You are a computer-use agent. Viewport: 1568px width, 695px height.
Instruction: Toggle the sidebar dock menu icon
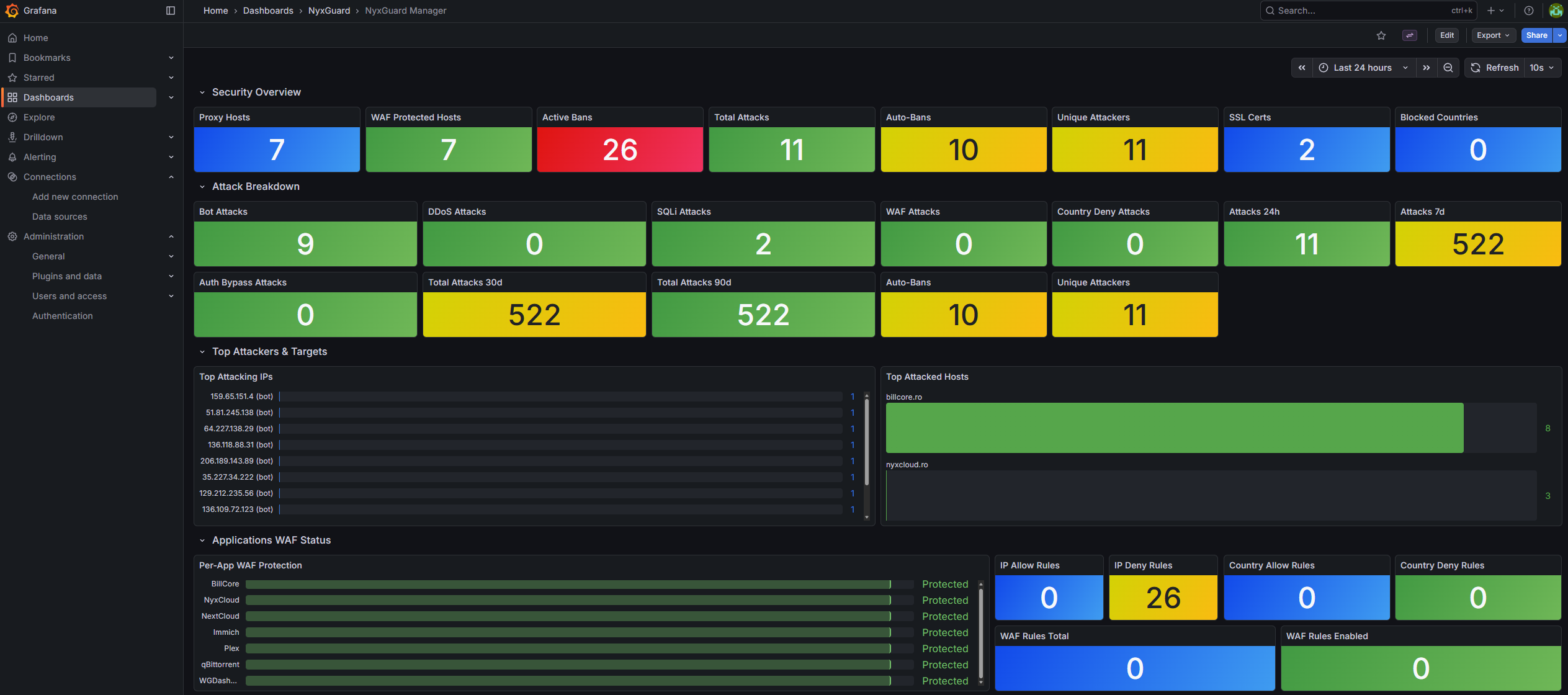pos(171,11)
